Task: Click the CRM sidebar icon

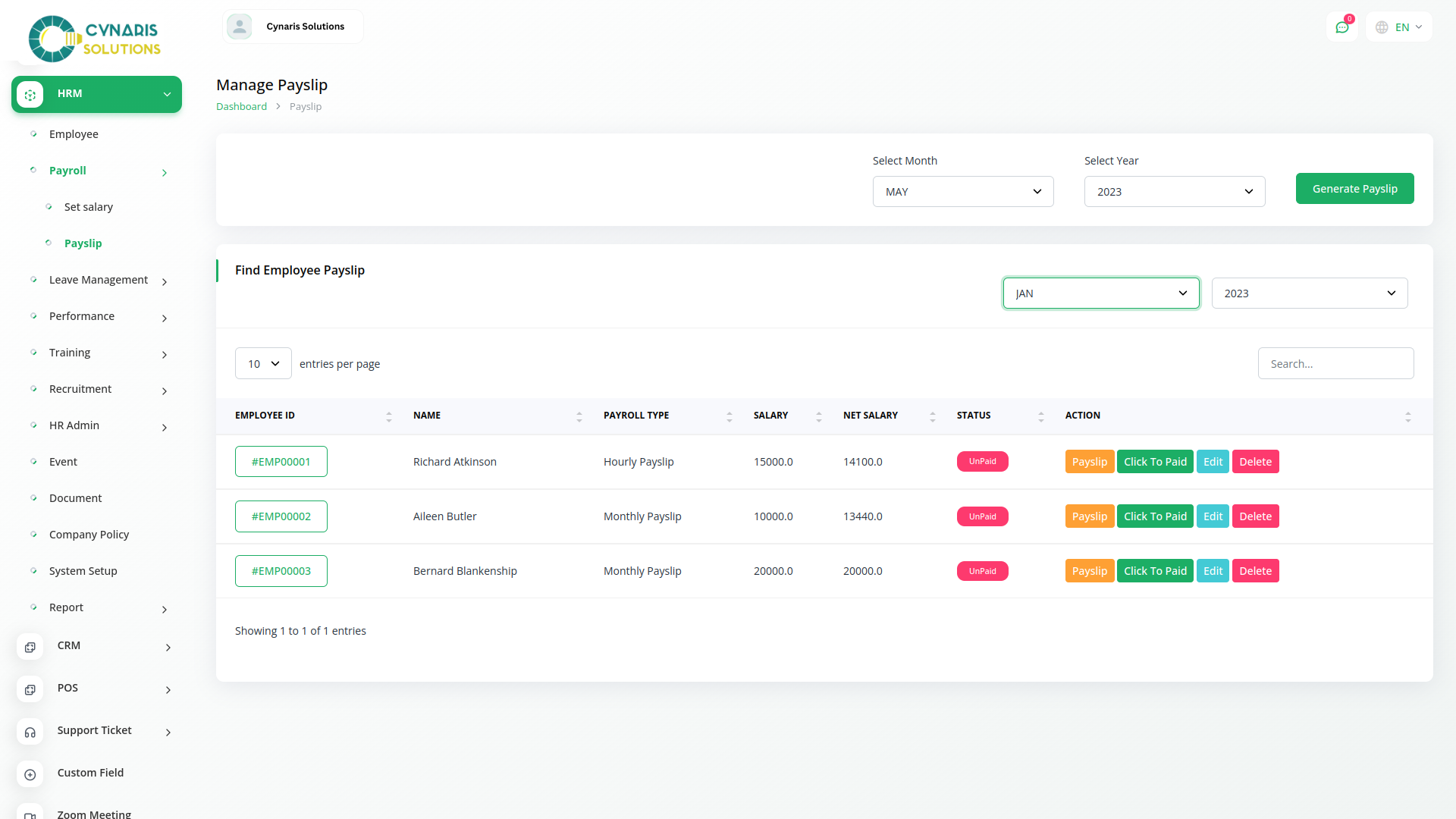Action: point(30,647)
